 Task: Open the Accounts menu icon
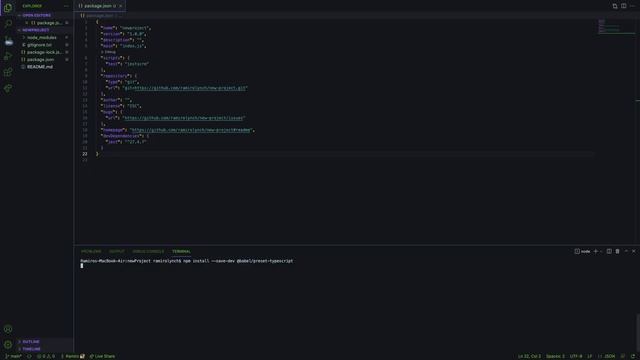click(8, 329)
